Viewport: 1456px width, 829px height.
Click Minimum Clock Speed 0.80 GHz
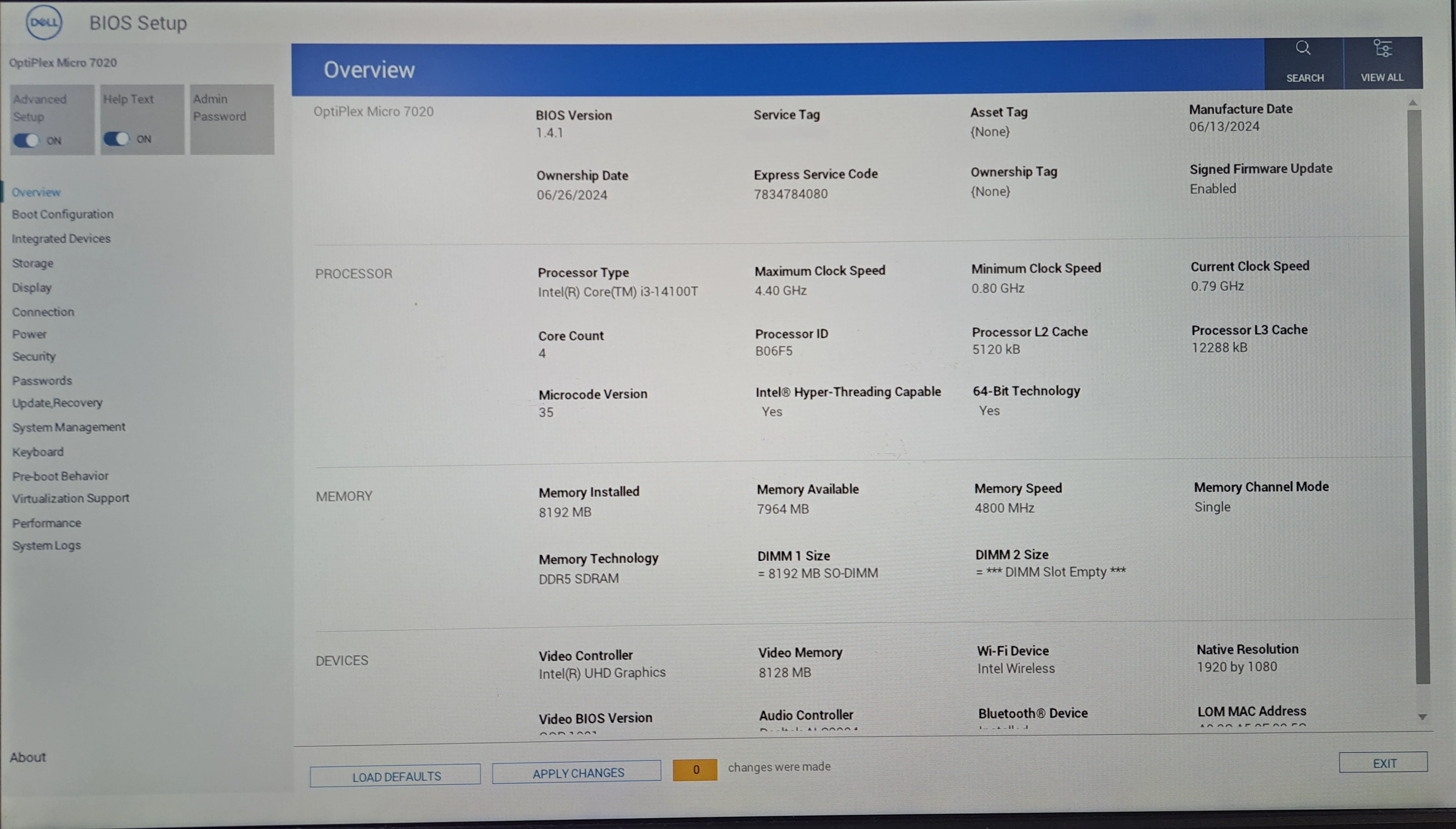pyautogui.click(x=998, y=288)
